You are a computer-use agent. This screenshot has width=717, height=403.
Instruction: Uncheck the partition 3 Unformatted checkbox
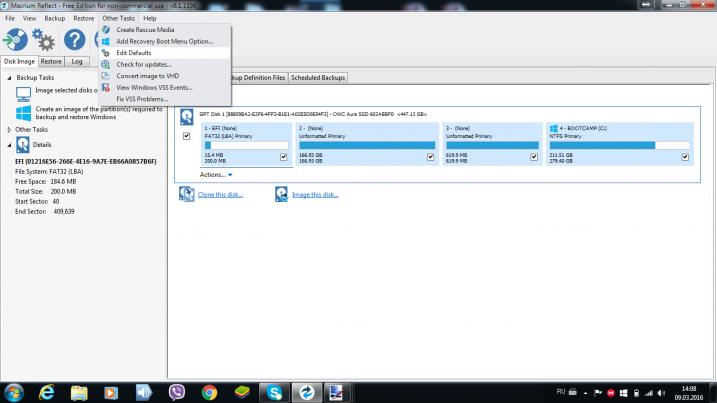pos(534,157)
